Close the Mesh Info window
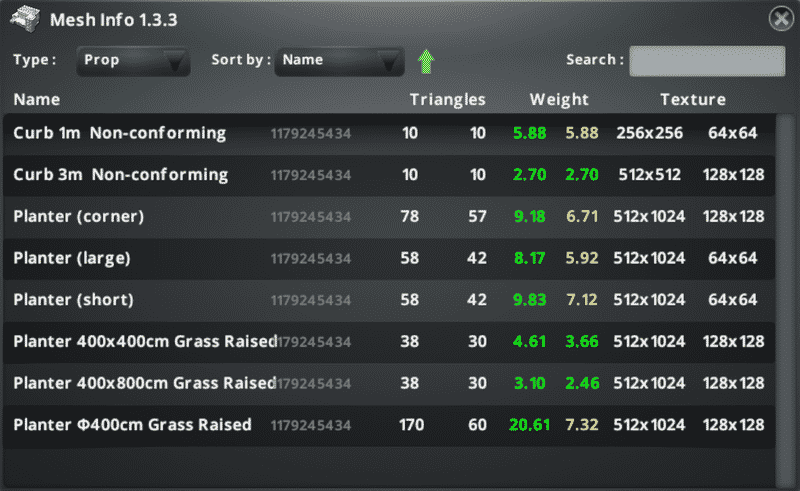 tap(780, 19)
